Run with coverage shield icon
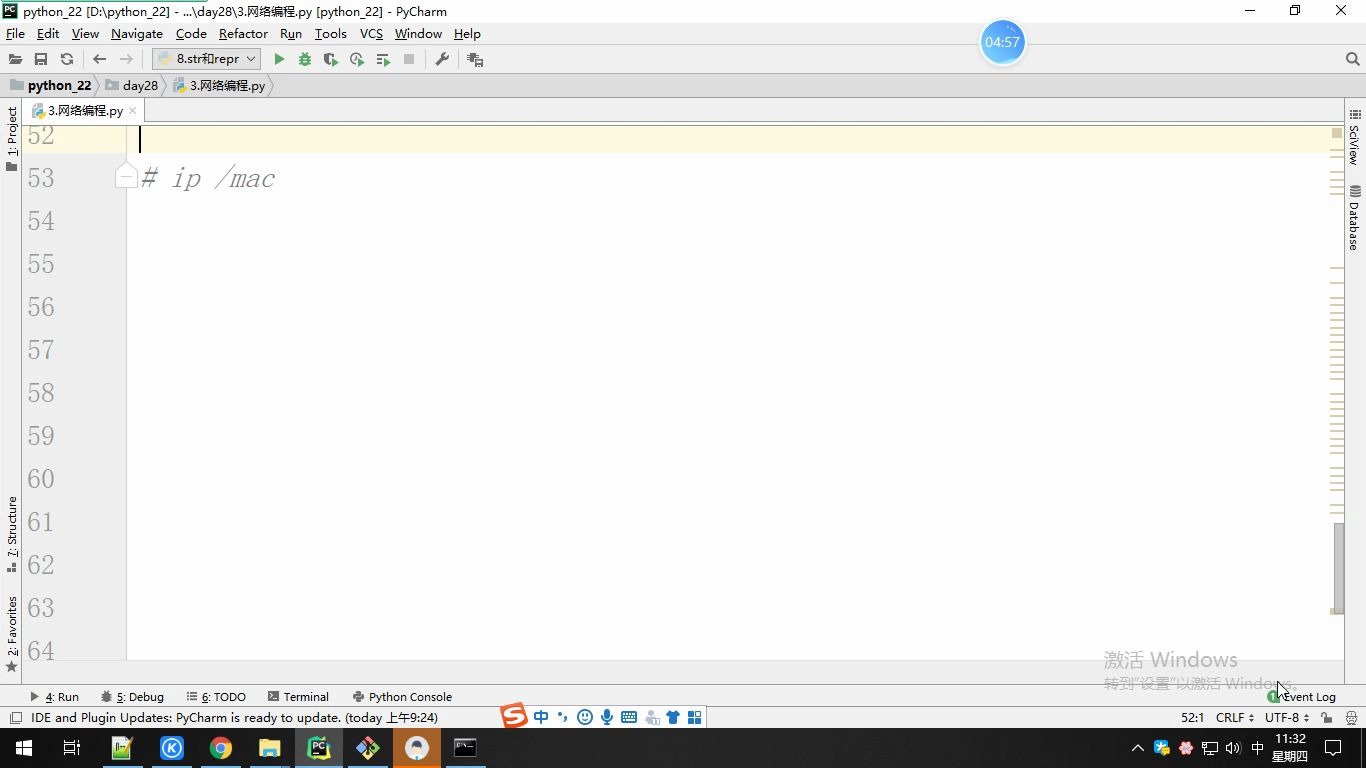This screenshot has height=768, width=1366. pos(331,59)
